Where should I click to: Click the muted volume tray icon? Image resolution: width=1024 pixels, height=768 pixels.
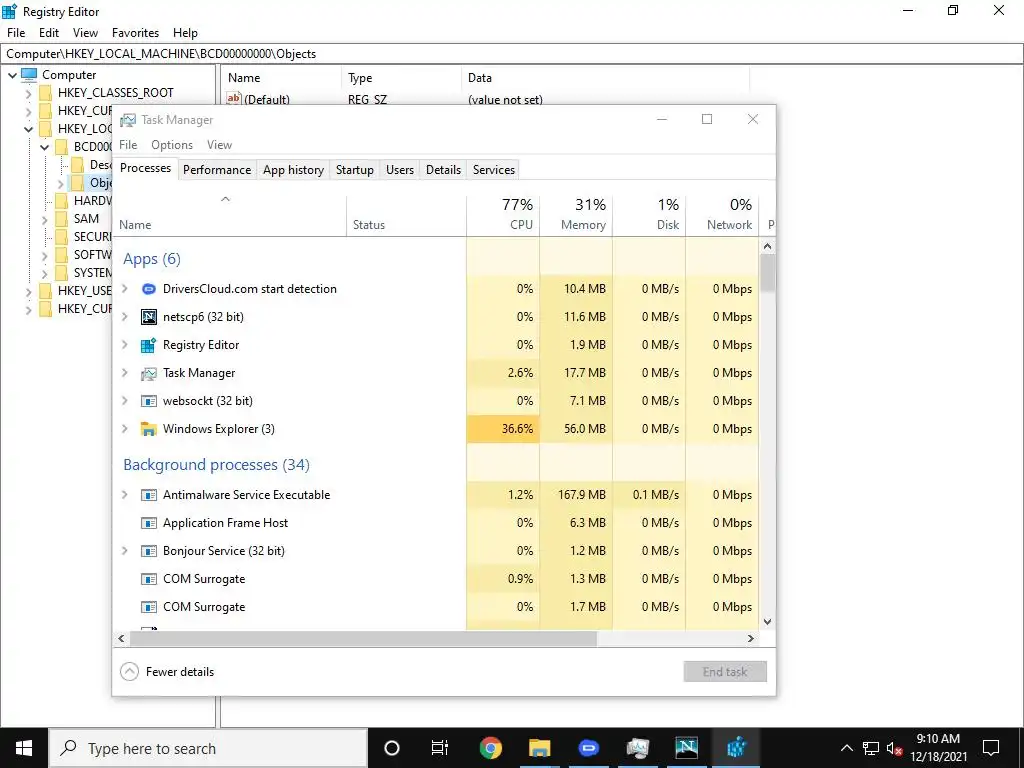895,748
